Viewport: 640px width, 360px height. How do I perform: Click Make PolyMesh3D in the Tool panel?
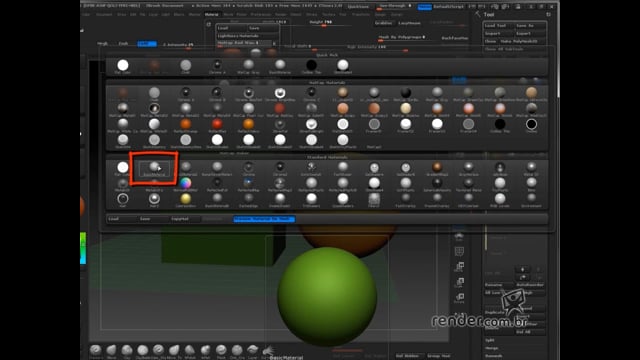click(522, 41)
